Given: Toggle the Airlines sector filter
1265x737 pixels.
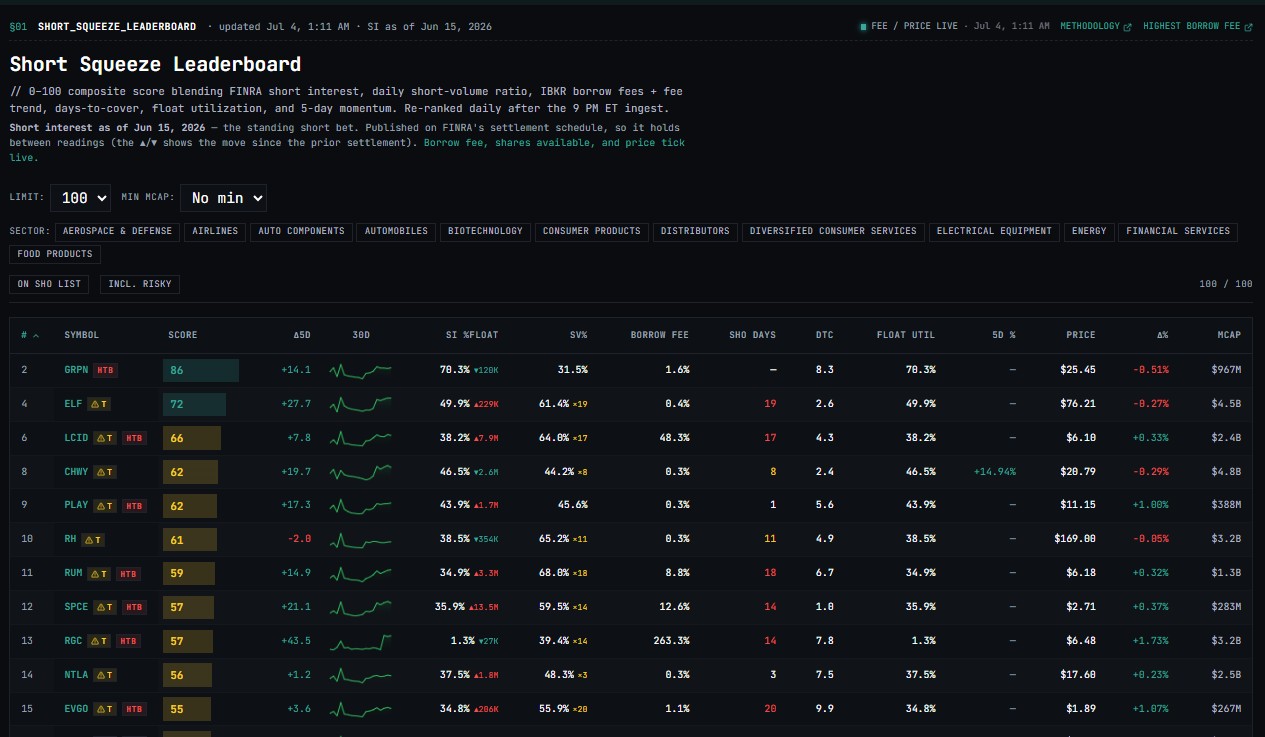Looking at the screenshot, I should 216,231.
